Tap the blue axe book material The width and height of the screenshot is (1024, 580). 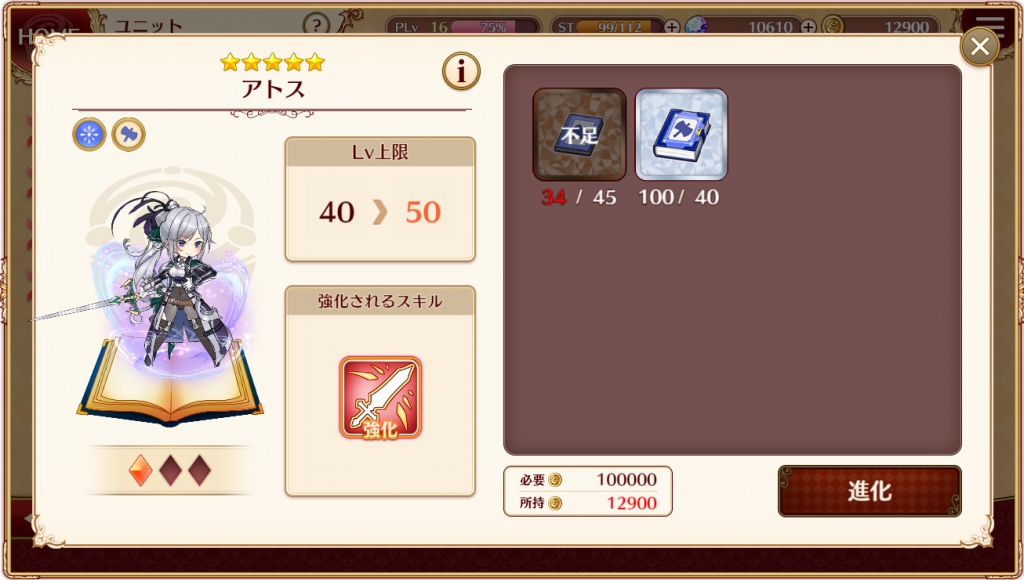point(681,135)
